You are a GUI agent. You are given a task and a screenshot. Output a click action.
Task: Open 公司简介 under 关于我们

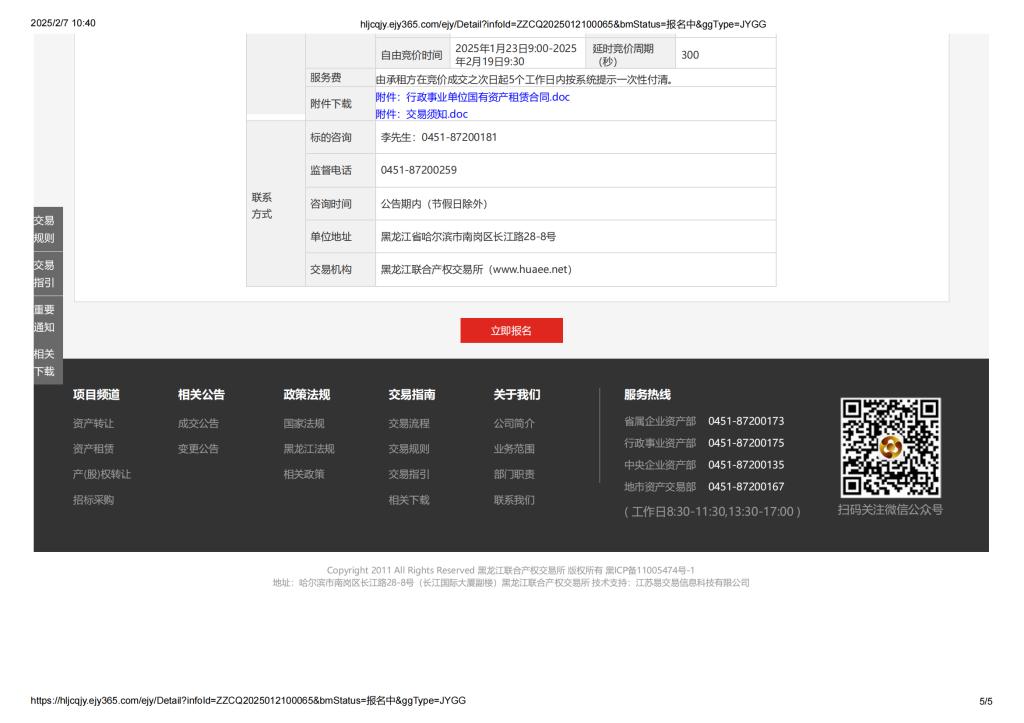point(514,423)
